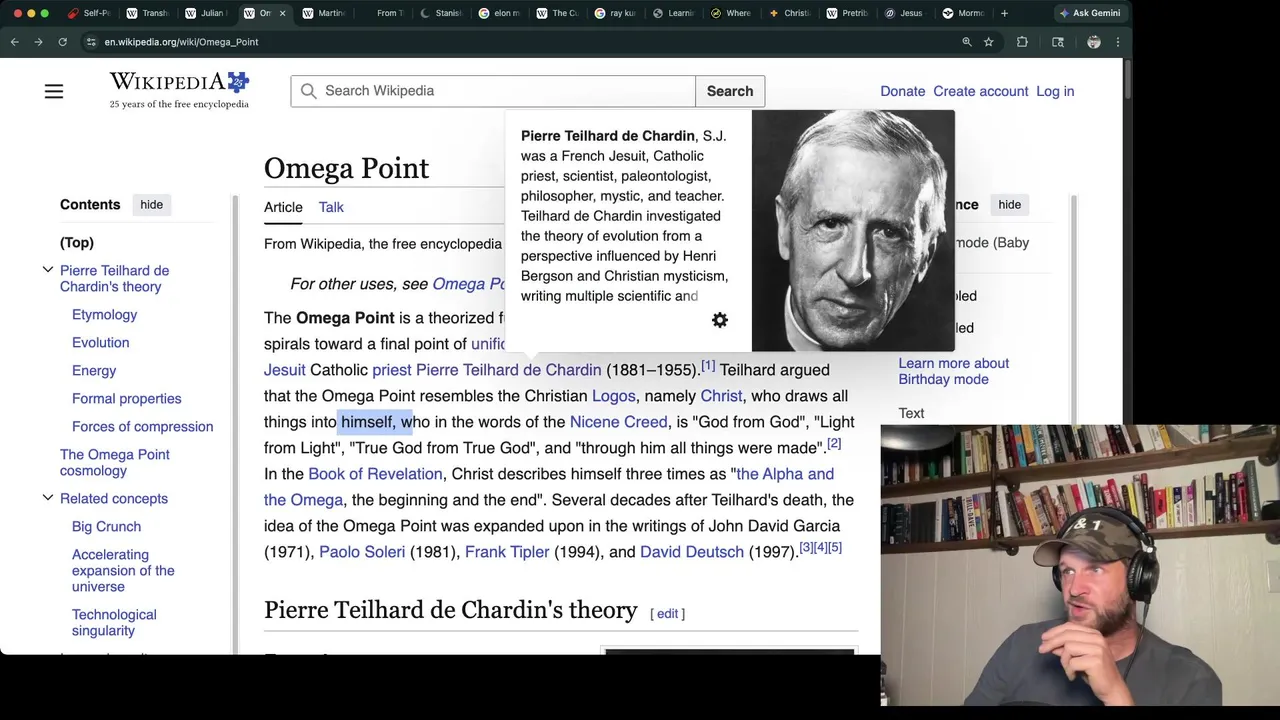This screenshot has height=720, width=1280.
Task: Open Create account link
Action: tap(980, 91)
